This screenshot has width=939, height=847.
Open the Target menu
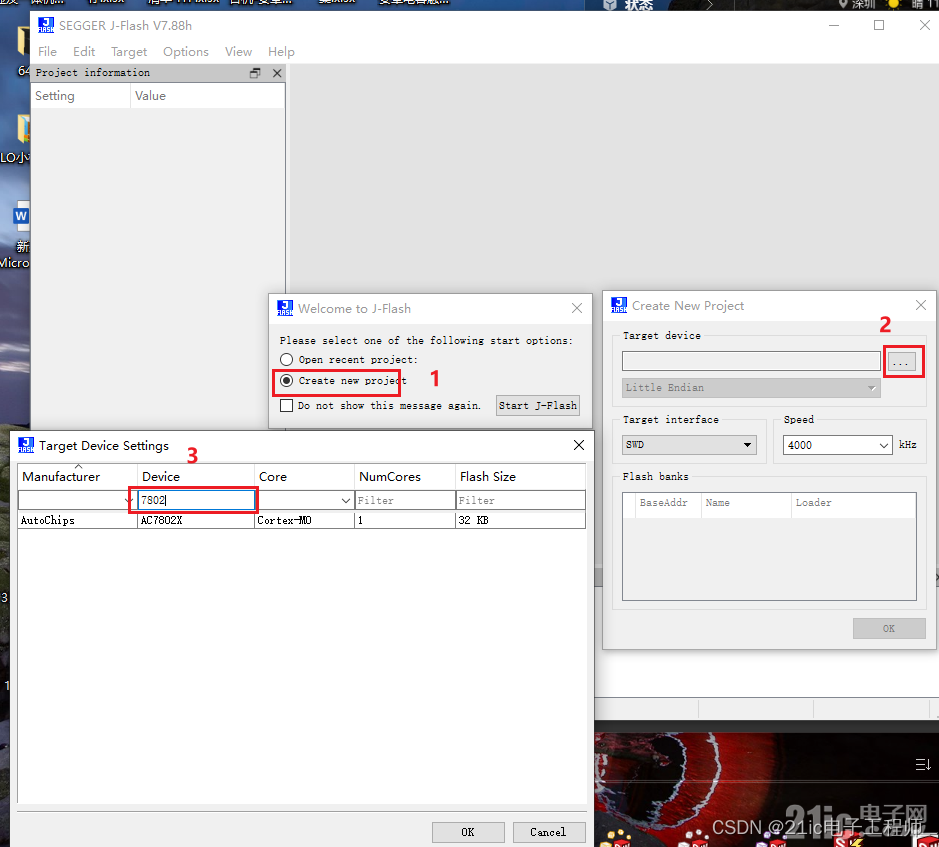point(129,52)
